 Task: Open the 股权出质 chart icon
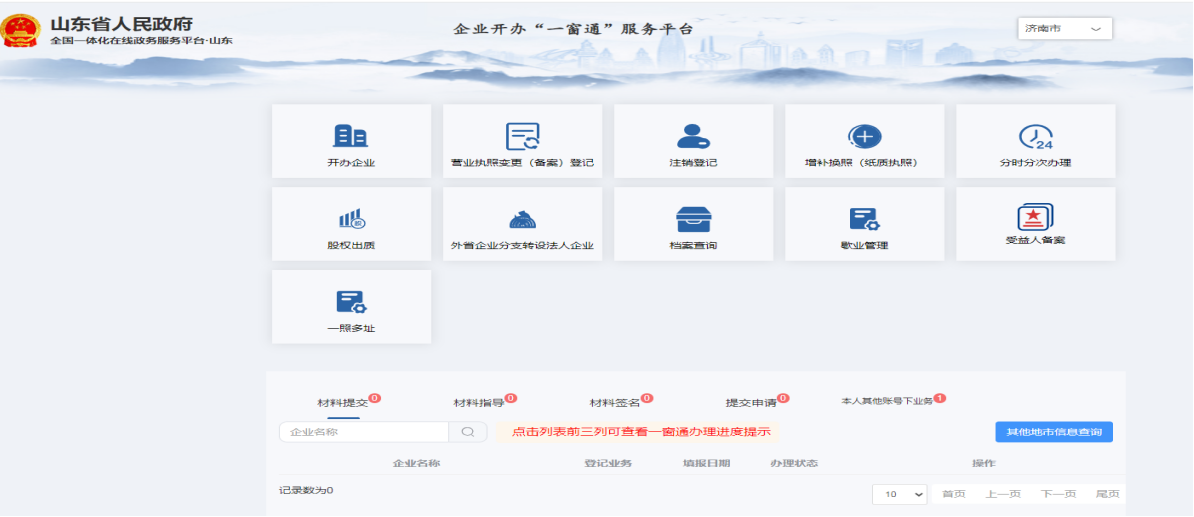tap(351, 219)
